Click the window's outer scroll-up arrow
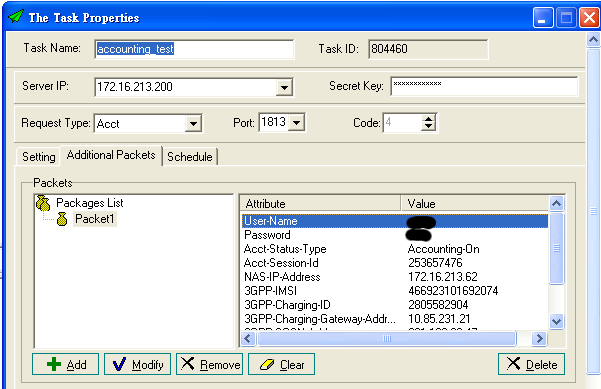Screen dimensions: 601x389 593,39
